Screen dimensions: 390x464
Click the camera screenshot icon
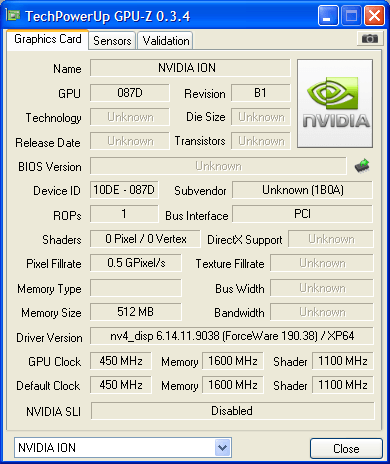[x=369, y=39]
